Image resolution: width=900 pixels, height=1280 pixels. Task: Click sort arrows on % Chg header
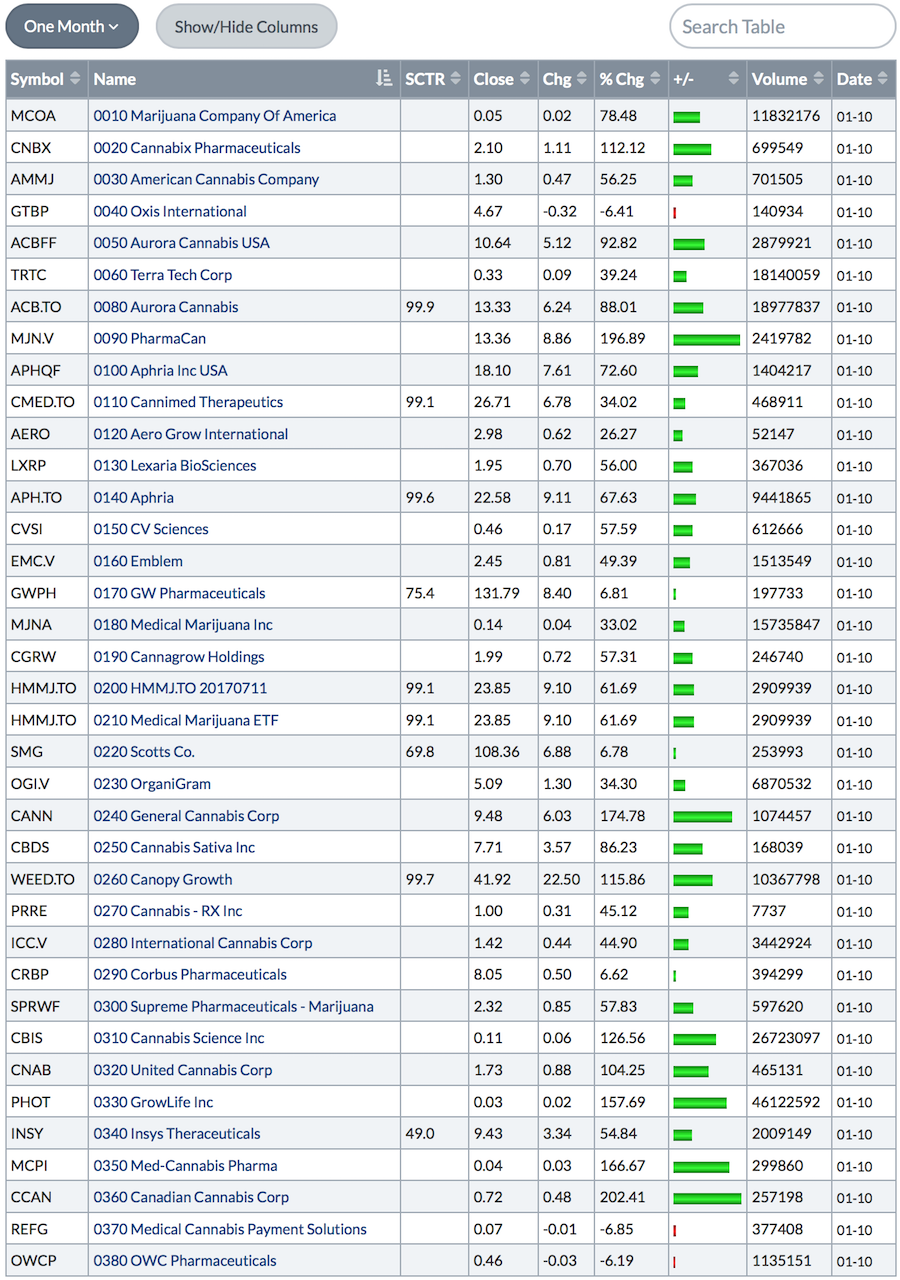click(655, 79)
